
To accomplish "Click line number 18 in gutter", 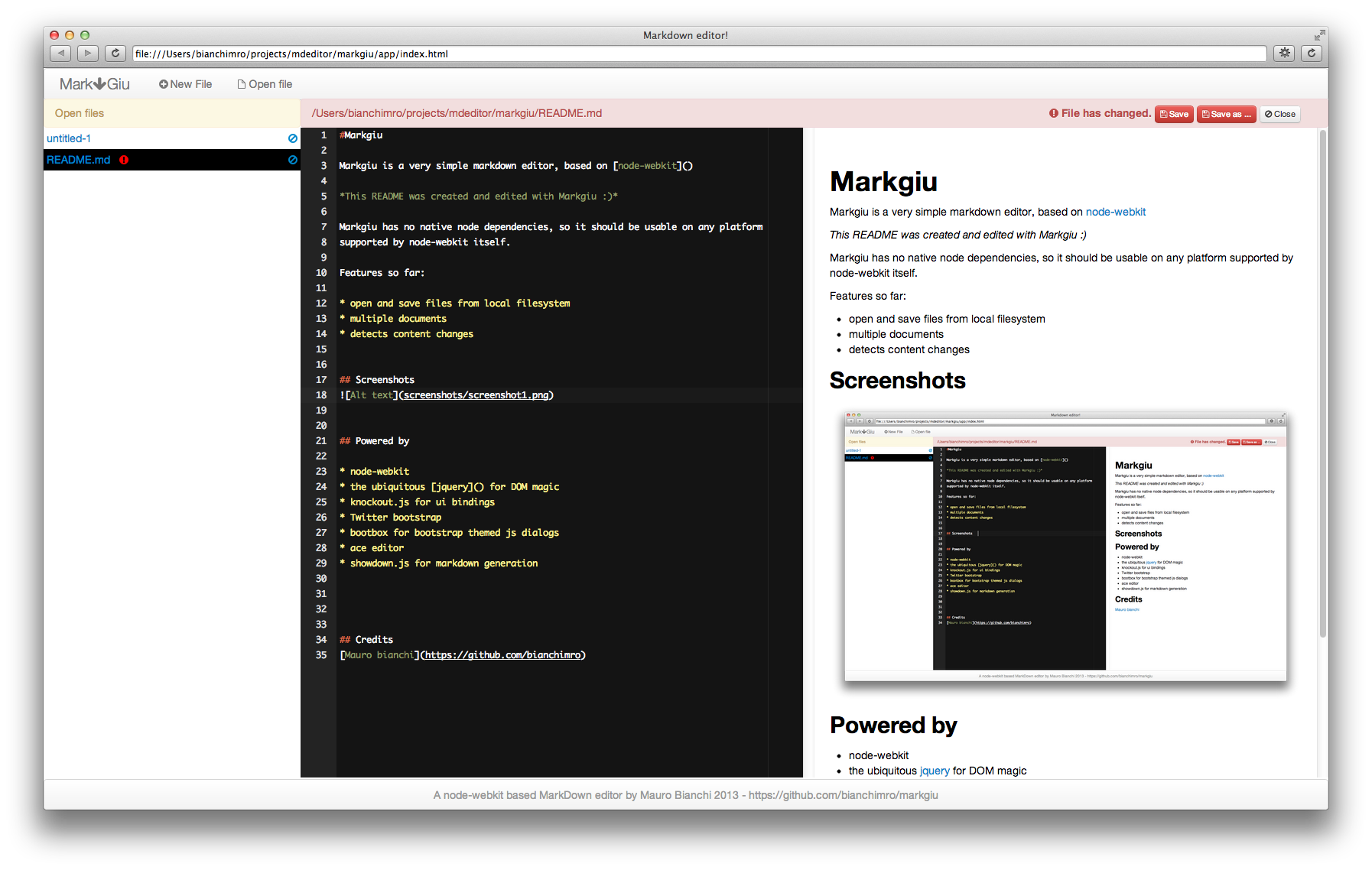I will coord(321,394).
